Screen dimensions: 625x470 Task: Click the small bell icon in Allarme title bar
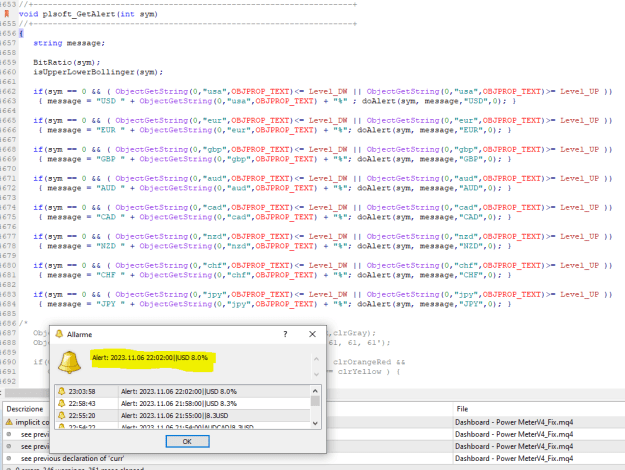(59, 334)
